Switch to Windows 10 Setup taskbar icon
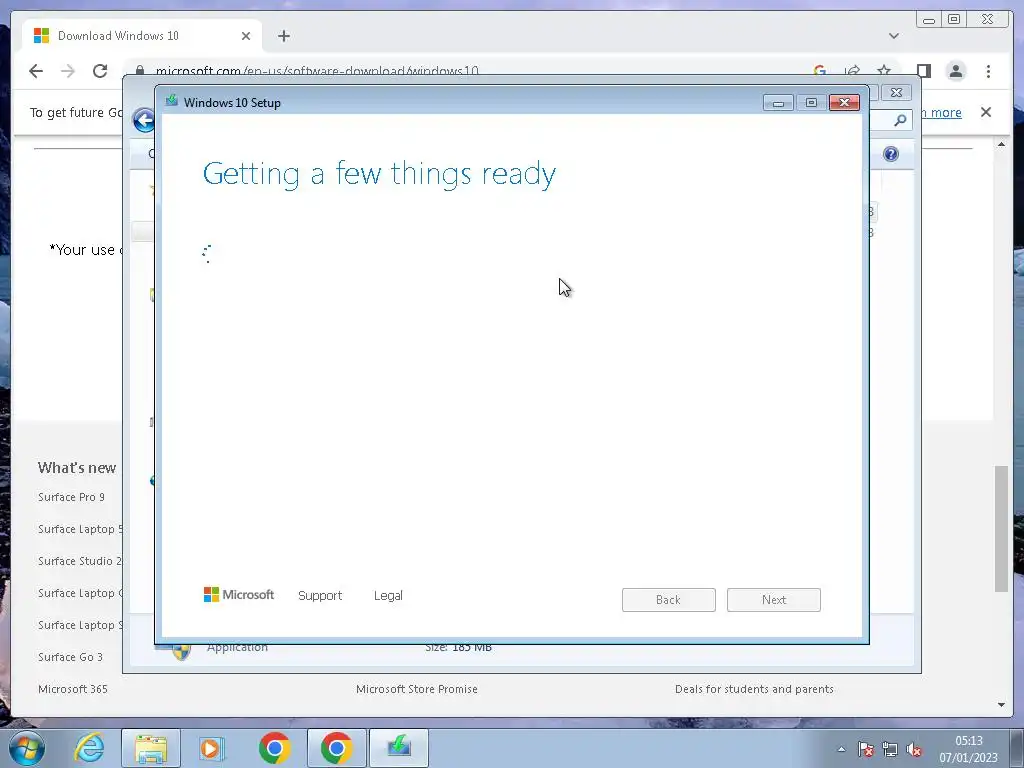 [399, 748]
